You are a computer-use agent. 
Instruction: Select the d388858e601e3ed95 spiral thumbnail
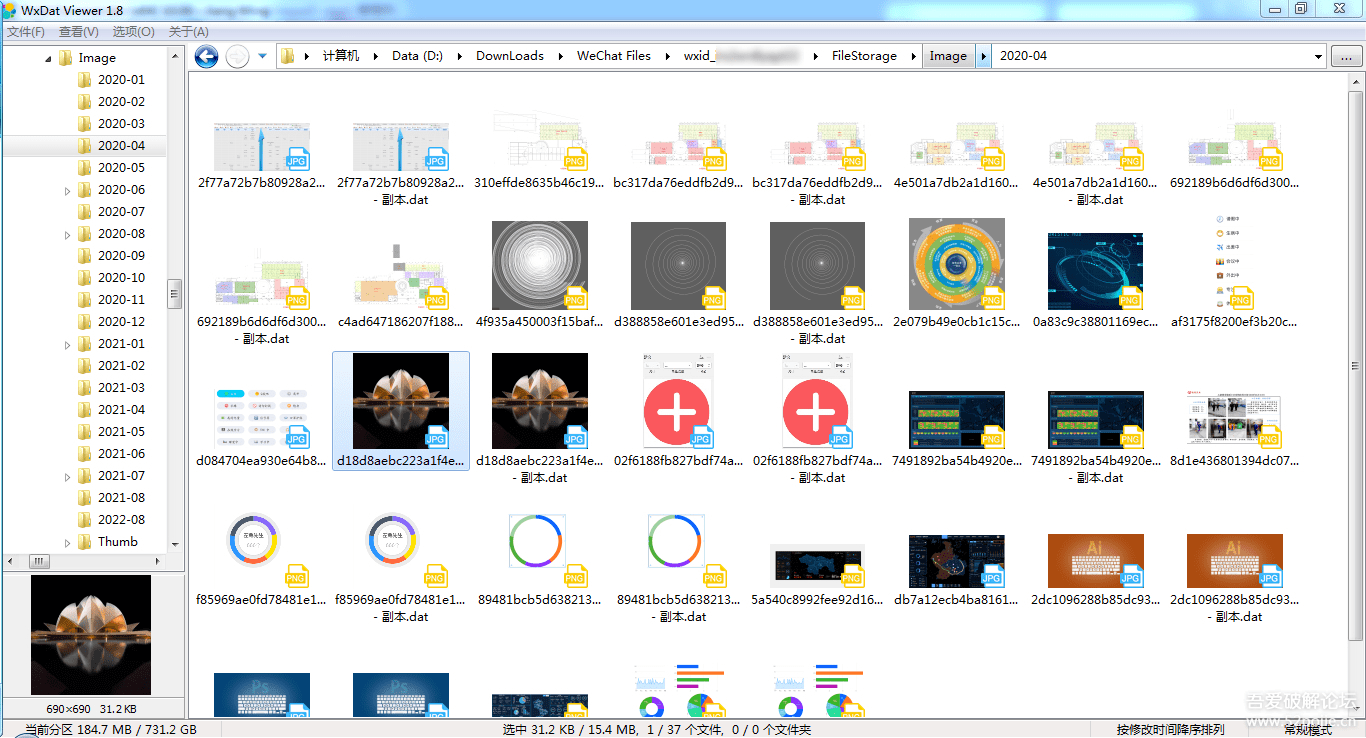click(x=678, y=265)
